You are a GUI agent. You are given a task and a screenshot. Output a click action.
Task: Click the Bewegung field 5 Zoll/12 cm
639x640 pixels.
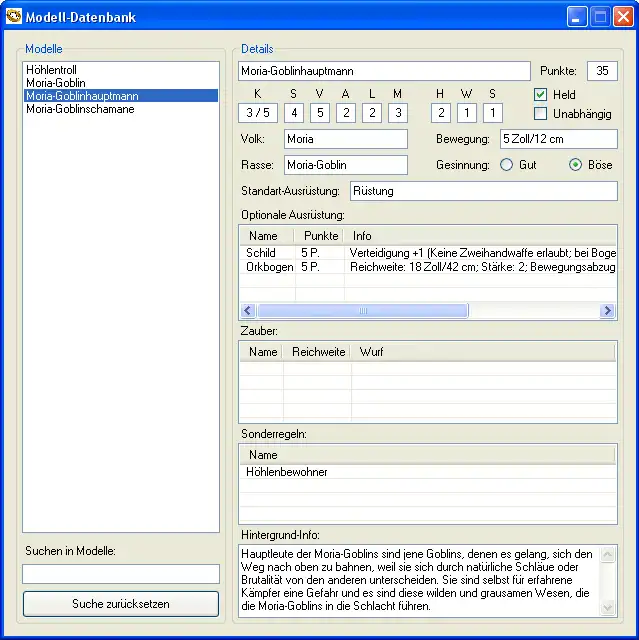[x=559, y=139]
